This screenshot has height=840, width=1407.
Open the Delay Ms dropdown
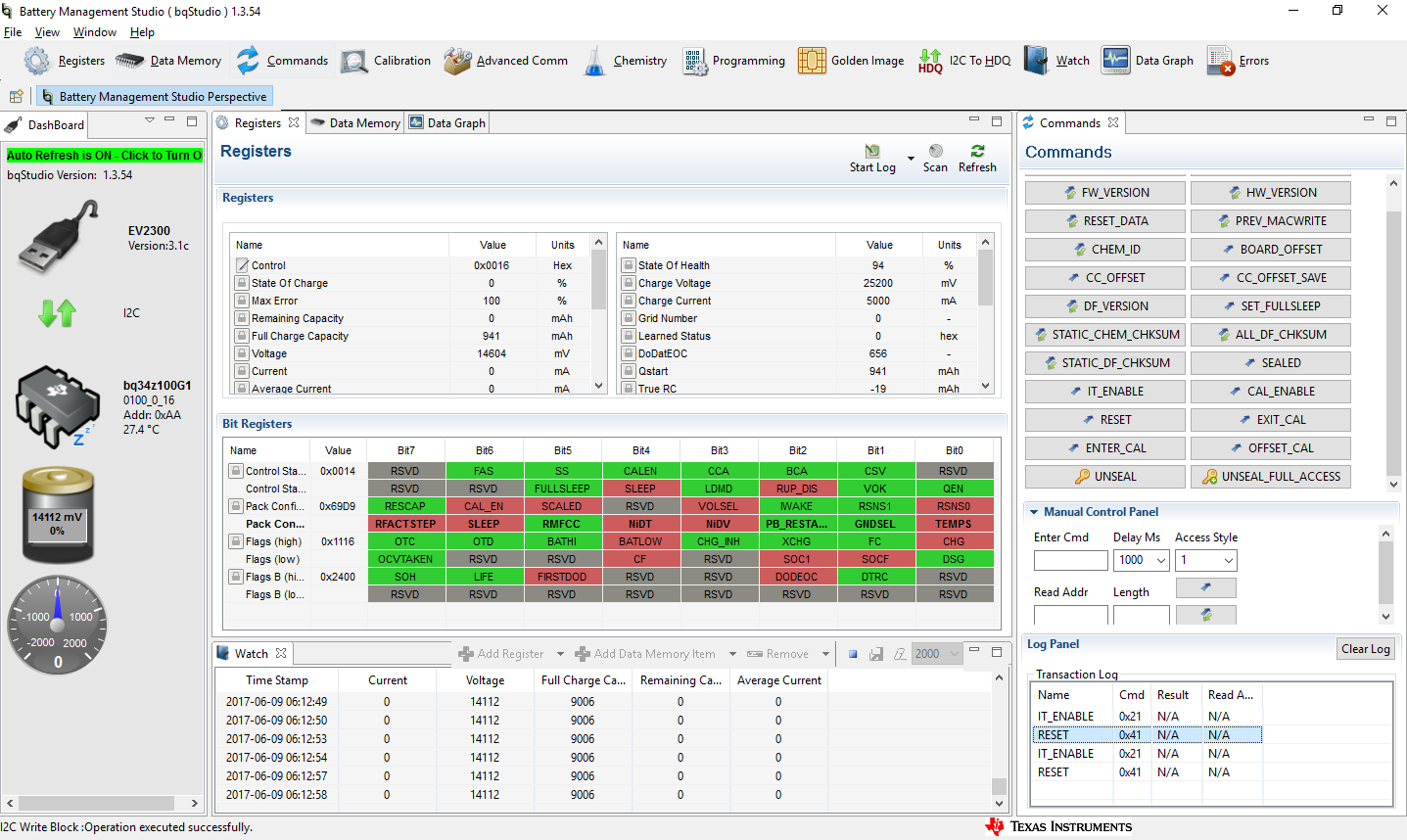(1161, 560)
